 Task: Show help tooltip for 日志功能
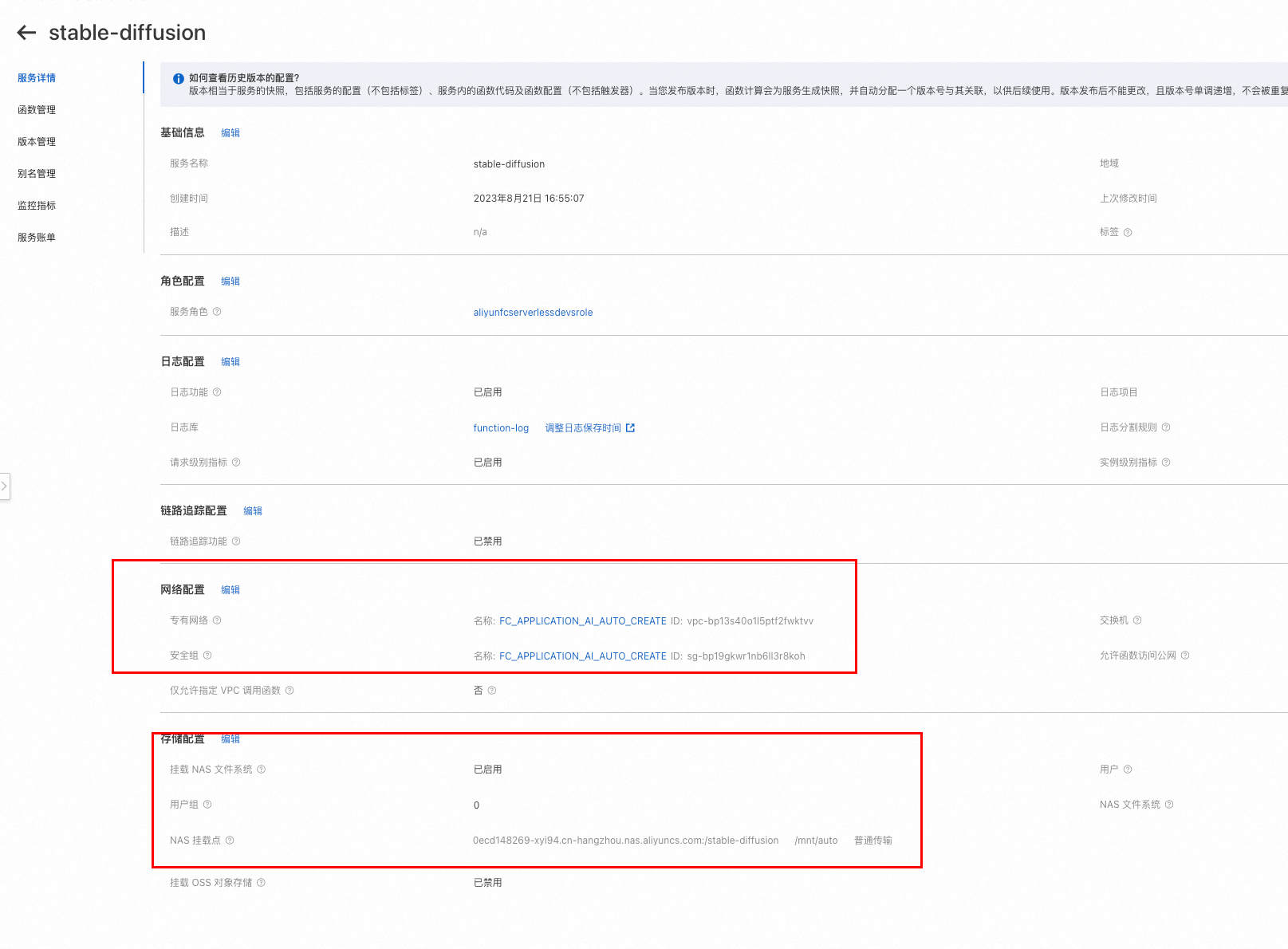[x=217, y=392]
